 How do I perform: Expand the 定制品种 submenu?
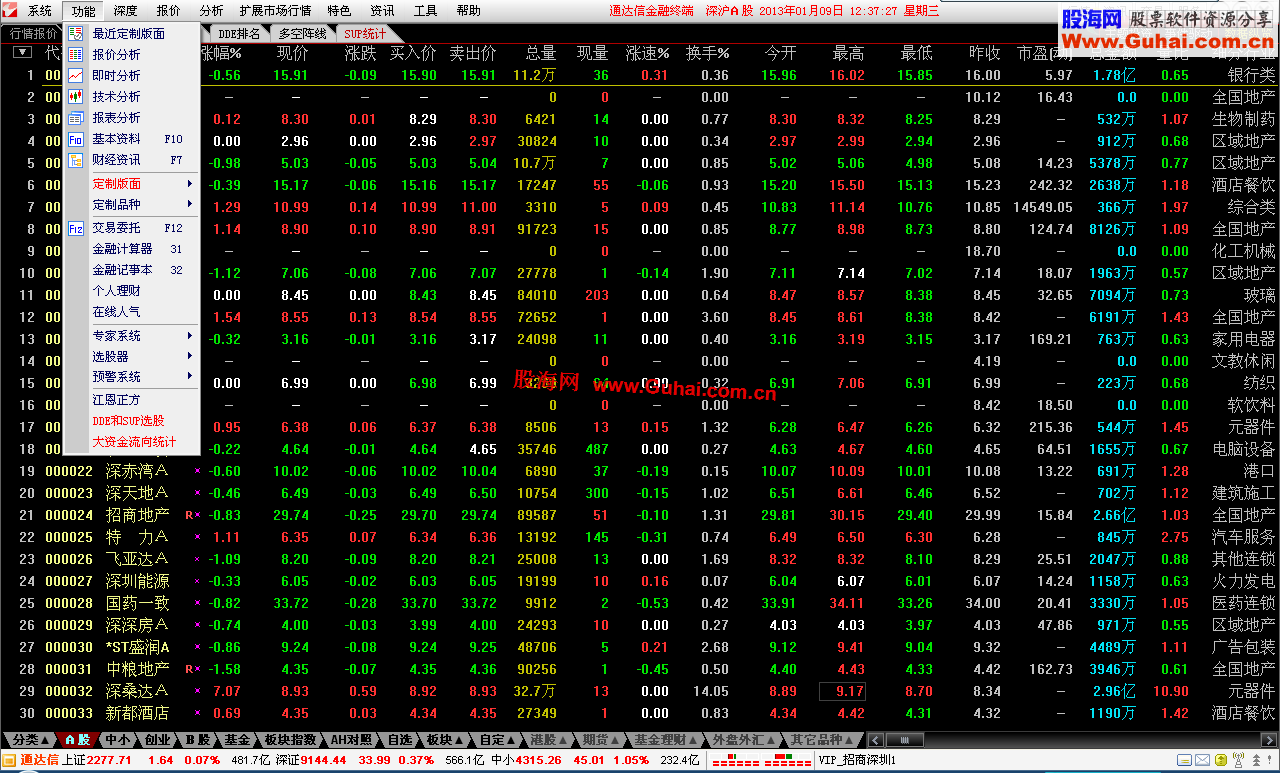pos(132,205)
